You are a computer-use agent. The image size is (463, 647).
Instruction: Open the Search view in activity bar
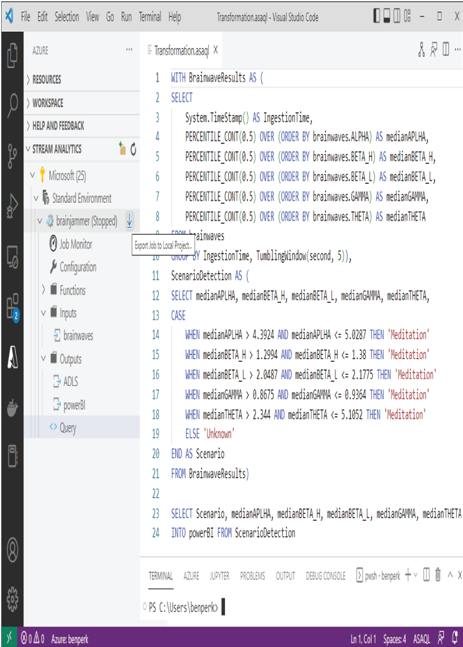coord(12,106)
